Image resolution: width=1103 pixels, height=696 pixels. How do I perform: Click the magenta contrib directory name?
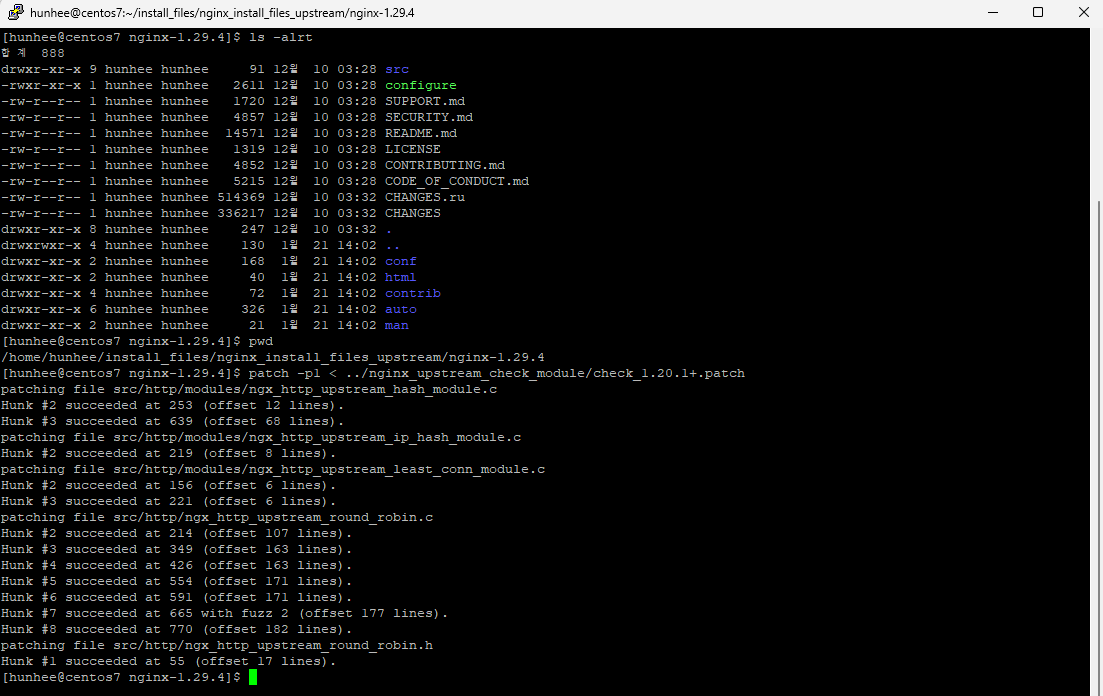(x=412, y=293)
